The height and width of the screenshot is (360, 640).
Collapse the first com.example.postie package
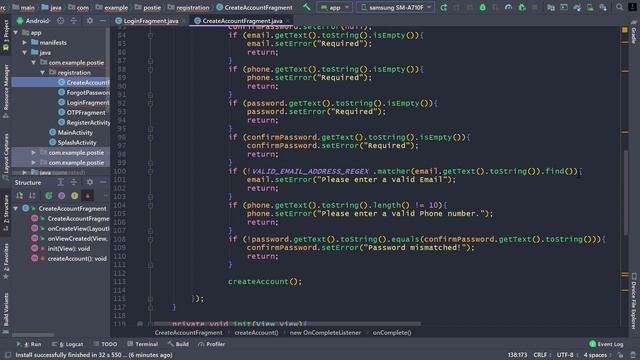coord(34,63)
